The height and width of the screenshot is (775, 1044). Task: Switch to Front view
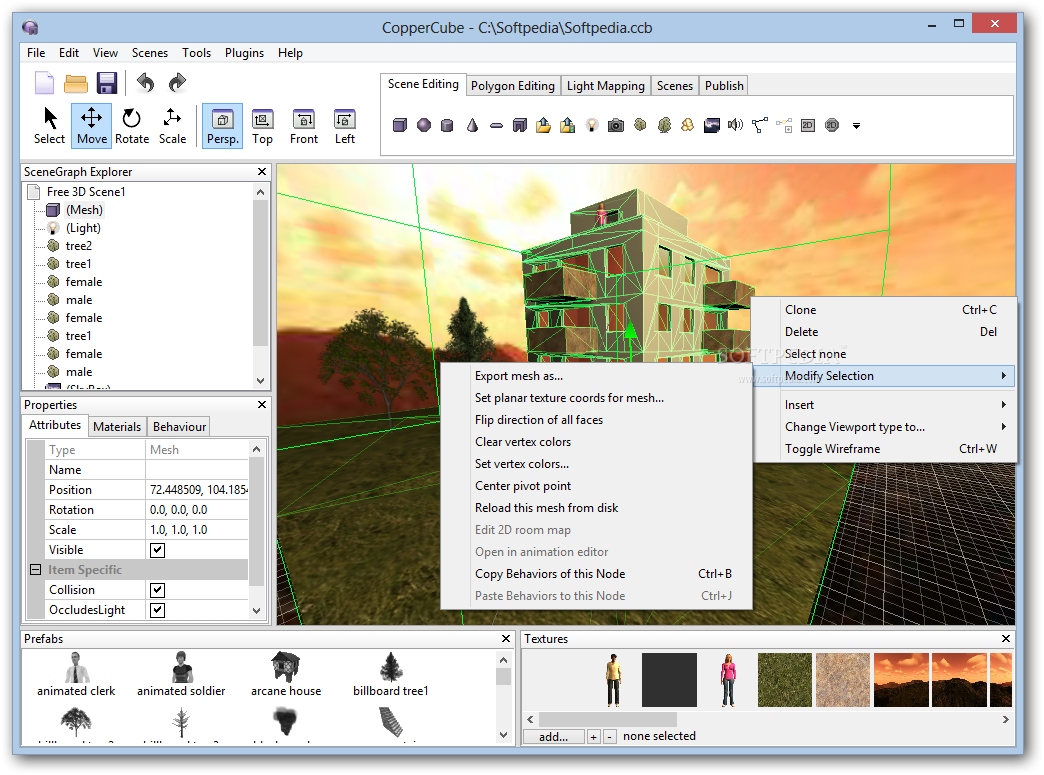(x=304, y=126)
